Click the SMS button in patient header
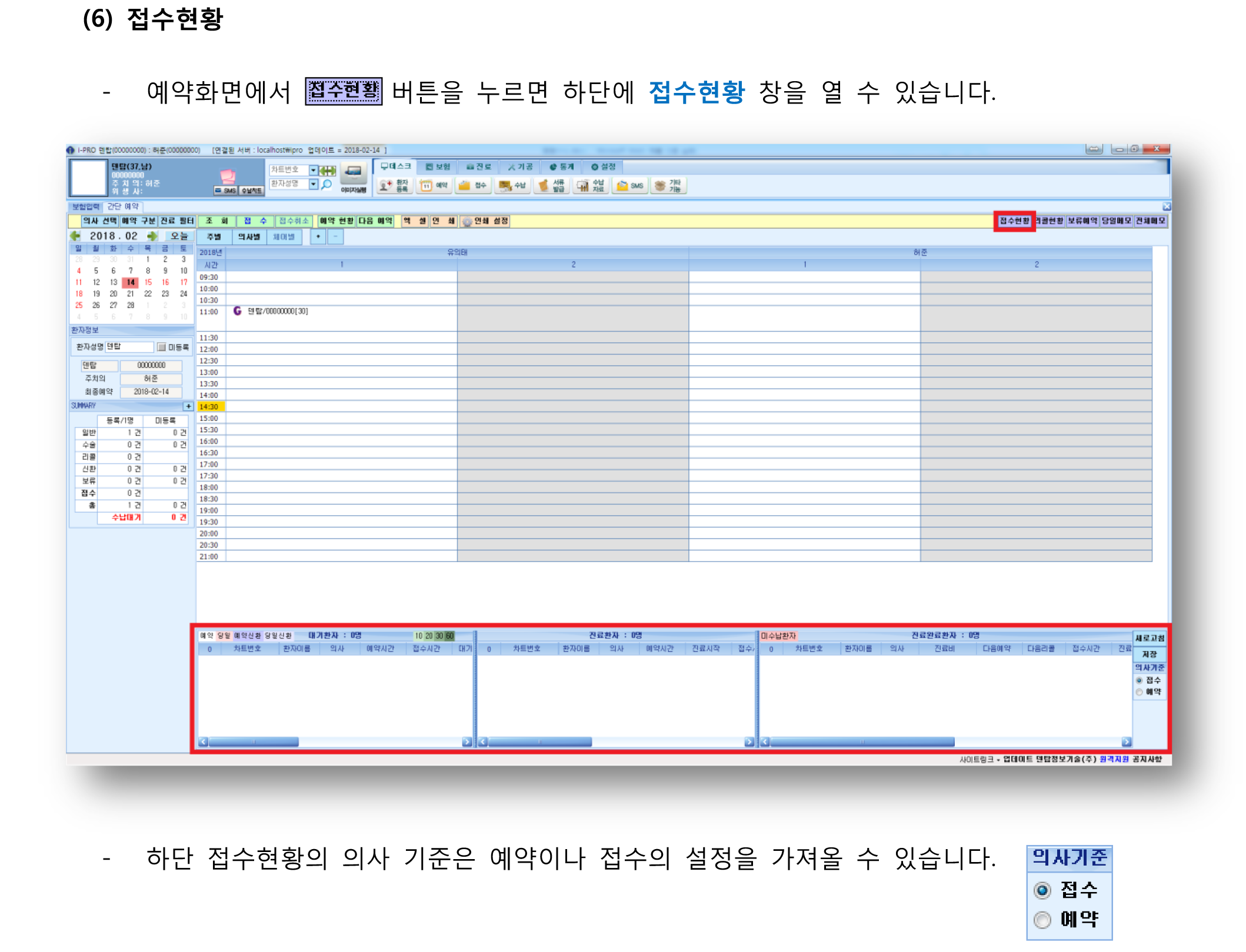This screenshot has height=952, width=1246. point(225,191)
